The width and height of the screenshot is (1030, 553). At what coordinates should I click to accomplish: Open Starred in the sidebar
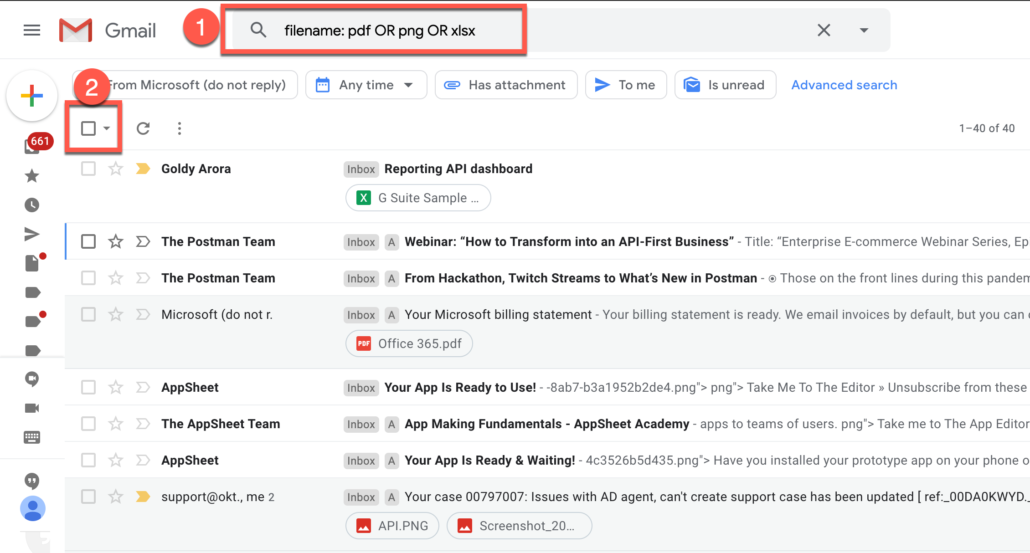point(32,176)
